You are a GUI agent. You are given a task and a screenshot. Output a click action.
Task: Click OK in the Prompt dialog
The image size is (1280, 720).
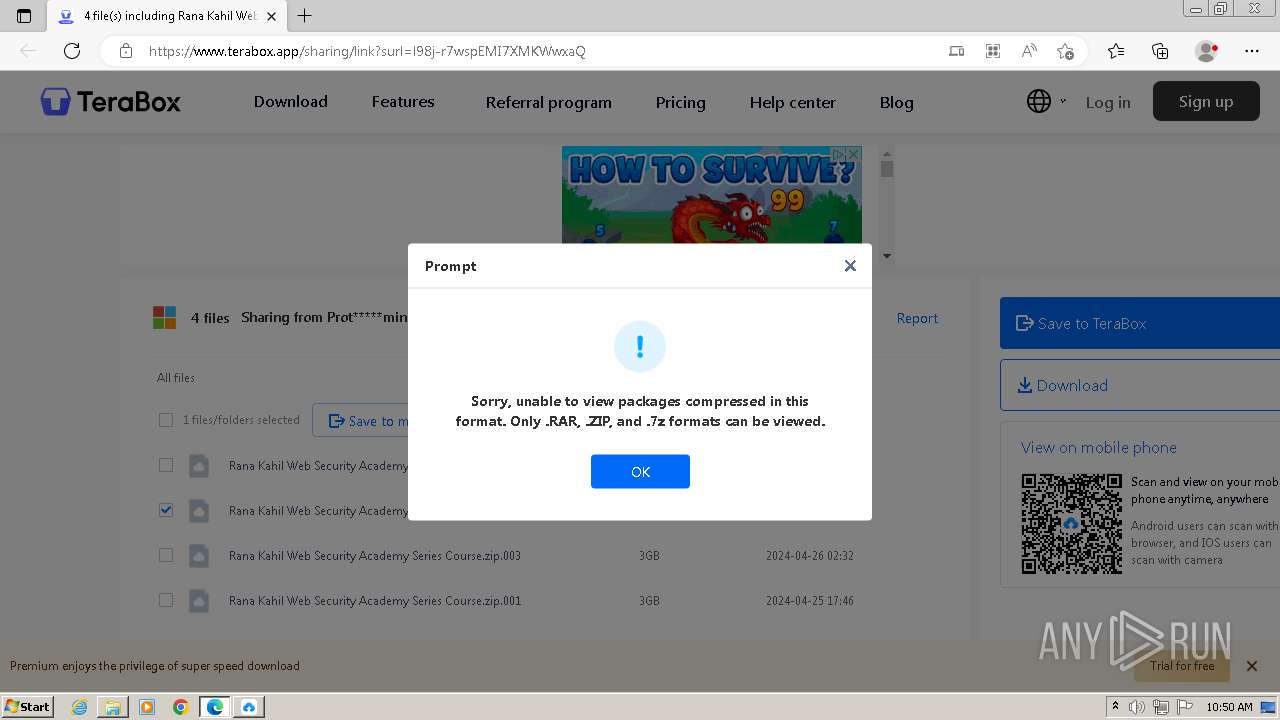pyautogui.click(x=640, y=472)
